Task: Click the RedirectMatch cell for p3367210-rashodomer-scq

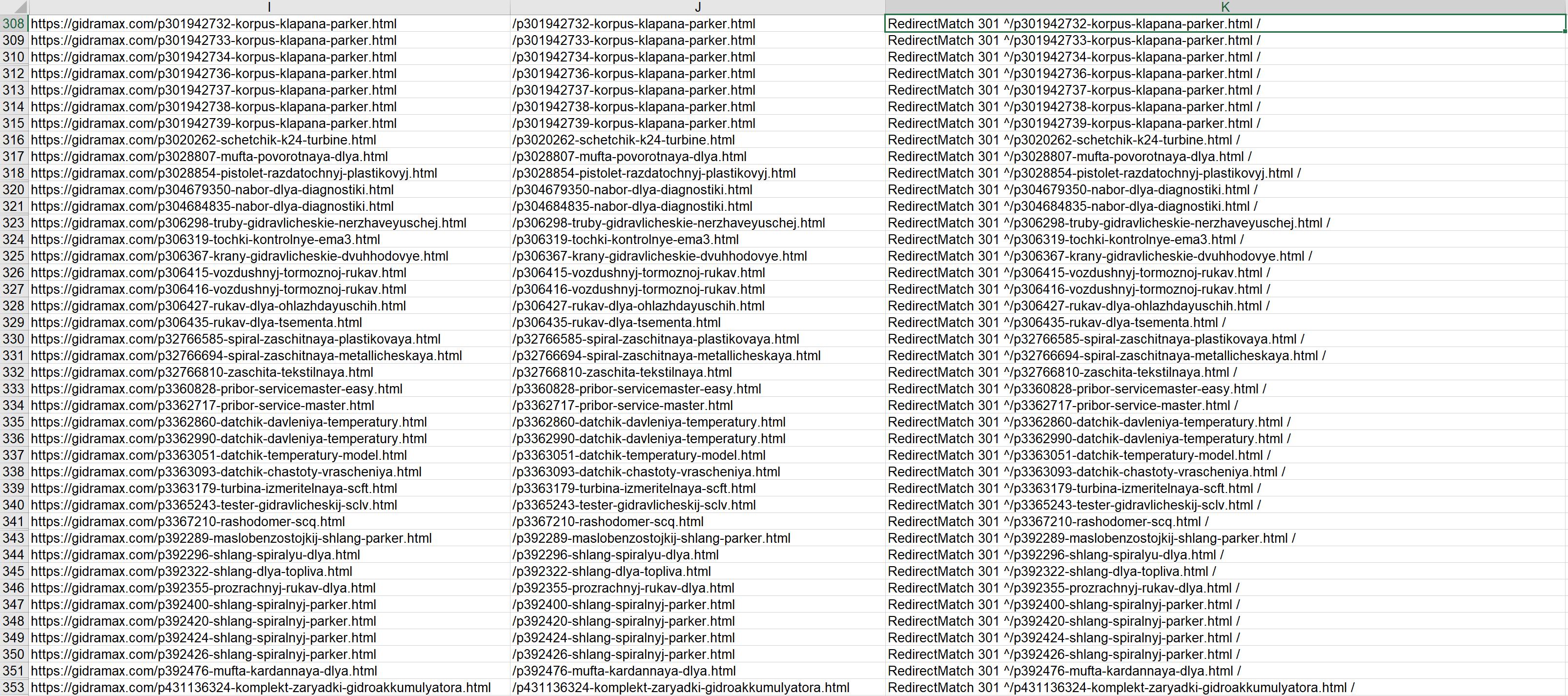Action: pyautogui.click(x=1048, y=522)
